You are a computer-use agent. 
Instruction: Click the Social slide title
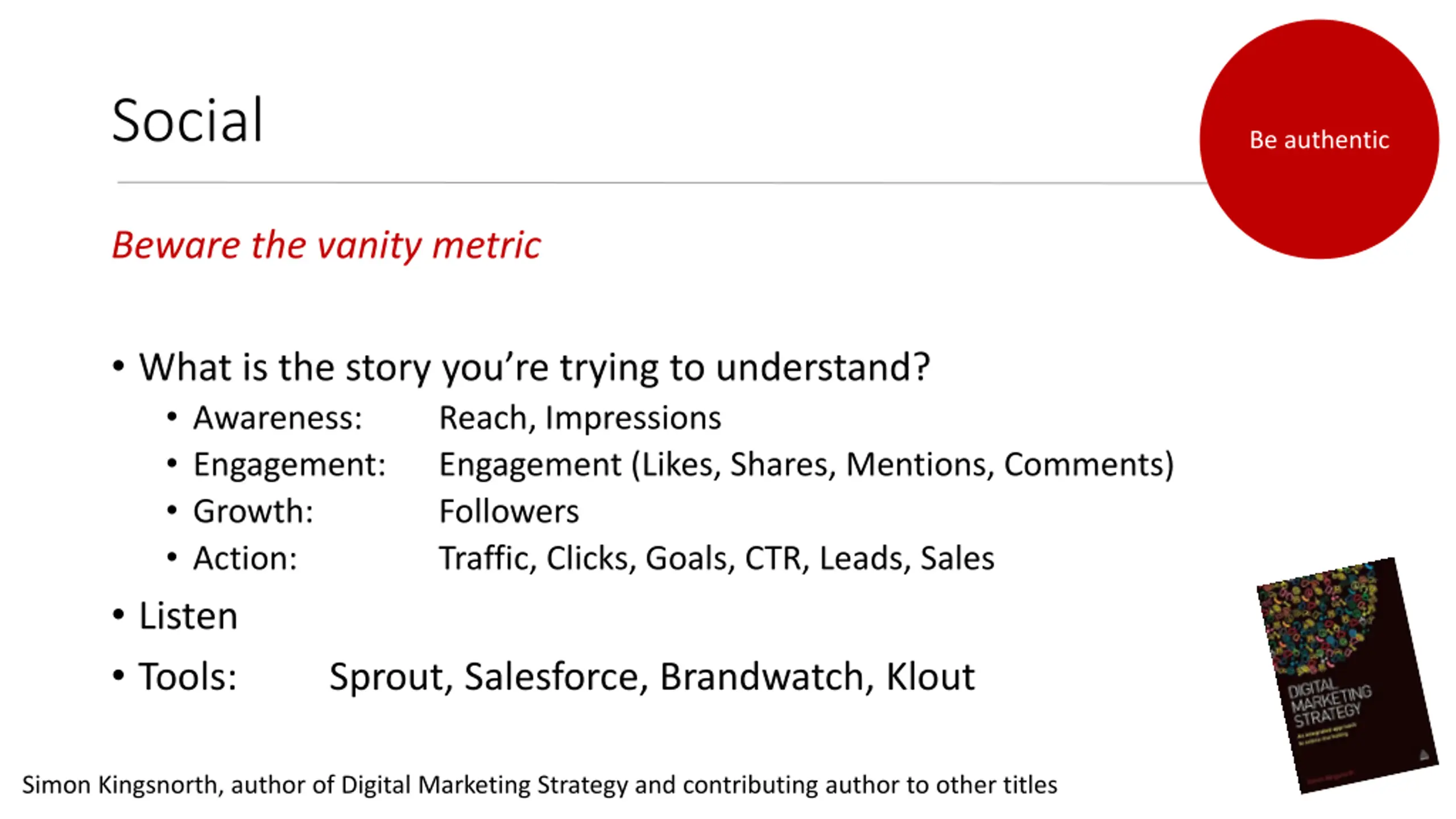[187, 121]
